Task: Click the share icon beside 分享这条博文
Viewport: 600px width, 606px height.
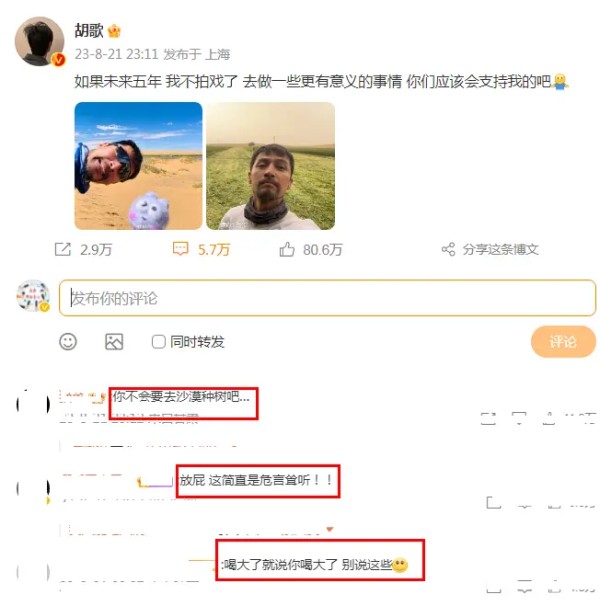Action: [448, 249]
